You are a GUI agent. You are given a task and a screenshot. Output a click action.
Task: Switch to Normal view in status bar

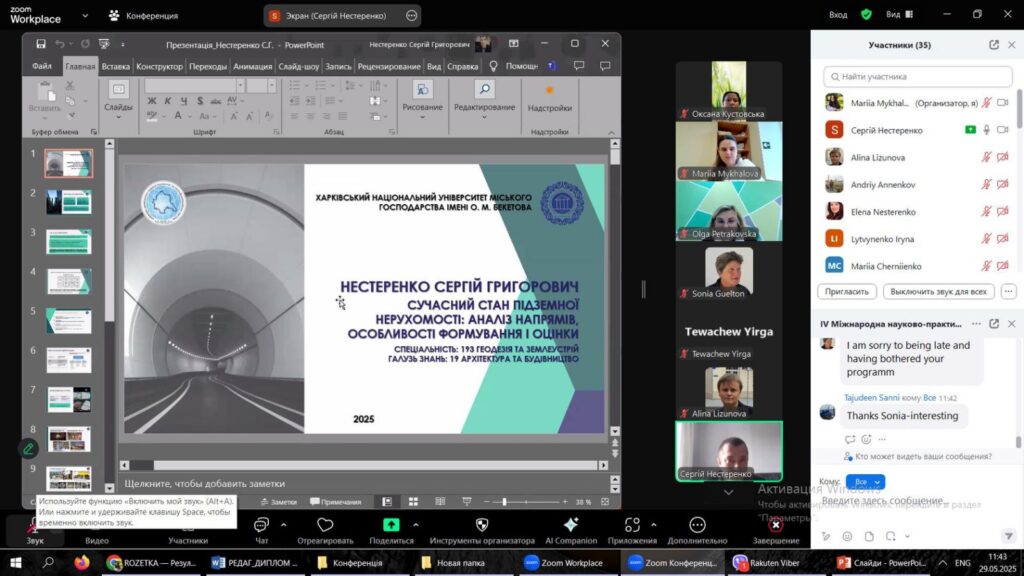click(387, 502)
